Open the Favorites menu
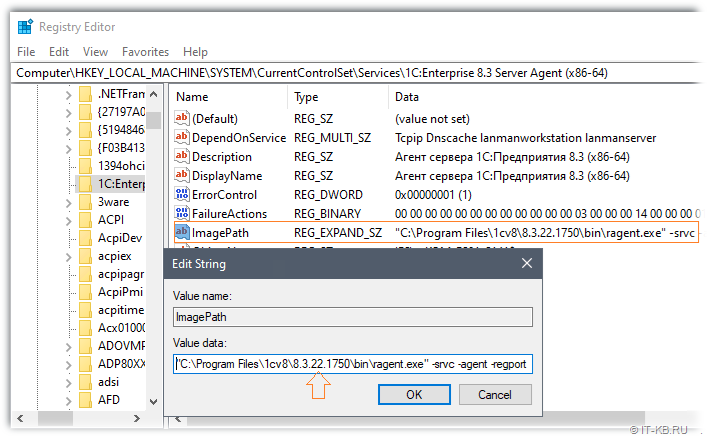This screenshot has width=707, height=436. click(x=145, y=52)
